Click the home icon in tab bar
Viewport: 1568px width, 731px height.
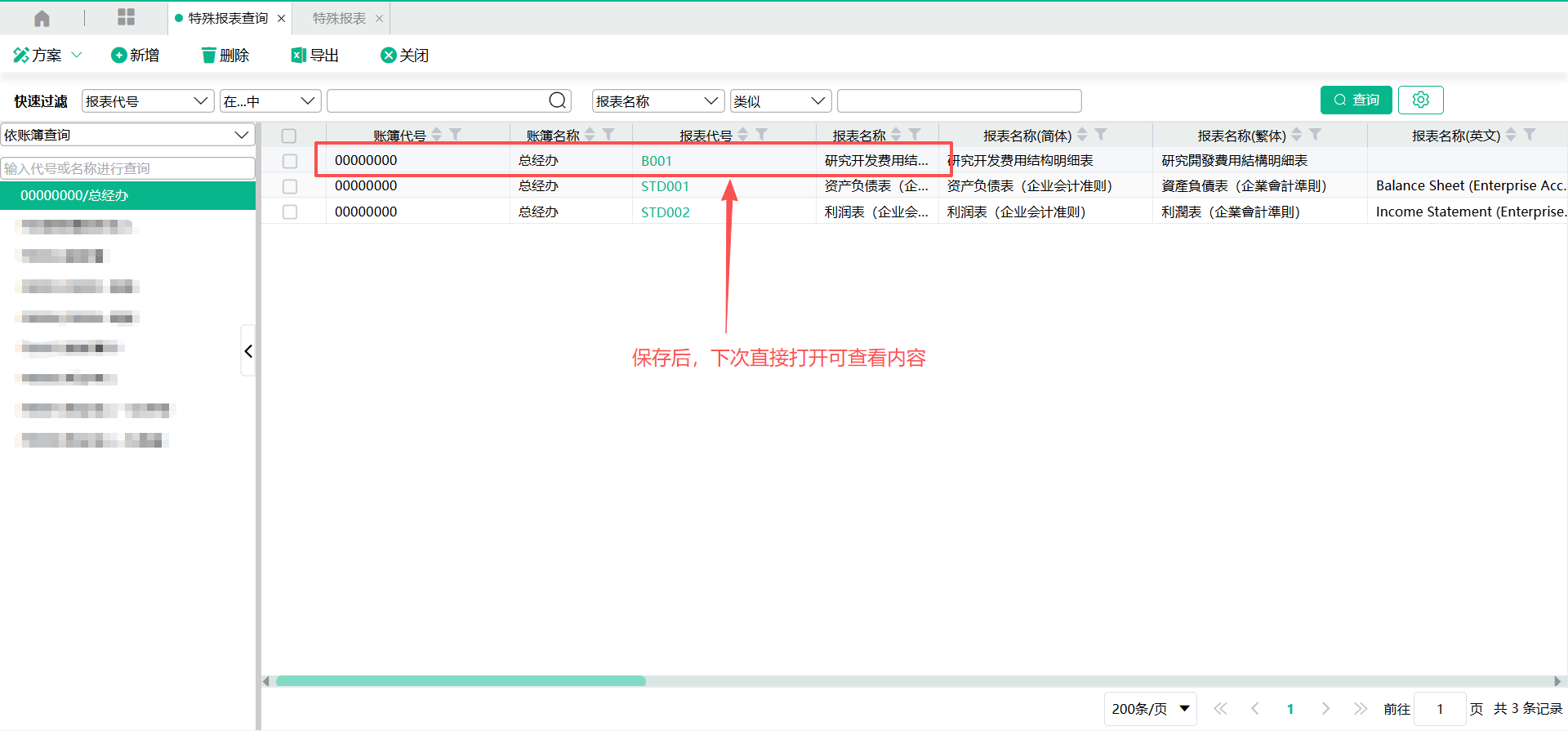pos(42,18)
